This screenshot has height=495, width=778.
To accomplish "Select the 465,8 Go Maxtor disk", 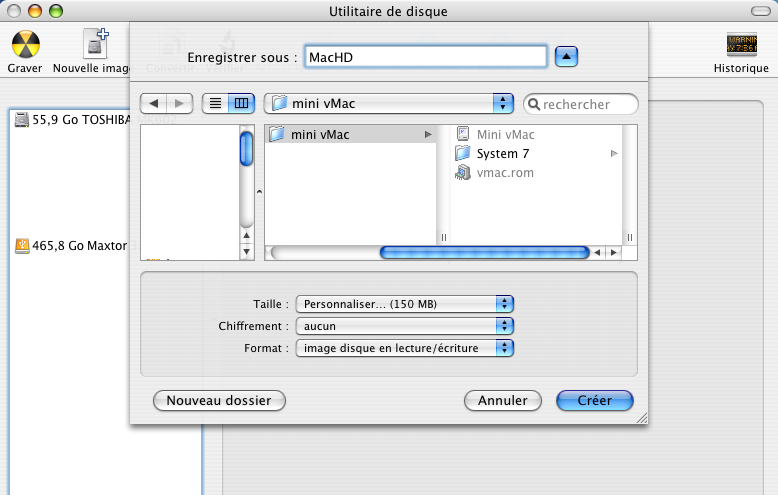I will (x=72, y=246).
